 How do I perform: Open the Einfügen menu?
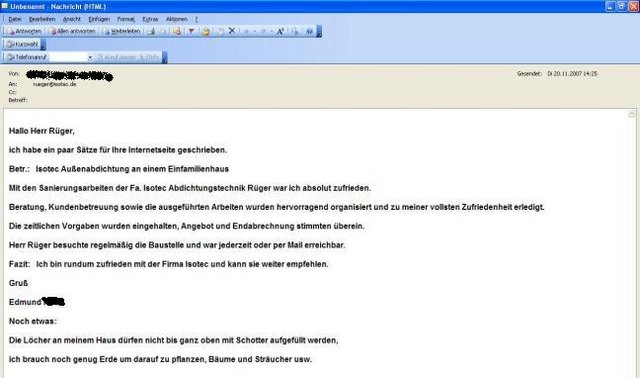pyautogui.click(x=99, y=19)
